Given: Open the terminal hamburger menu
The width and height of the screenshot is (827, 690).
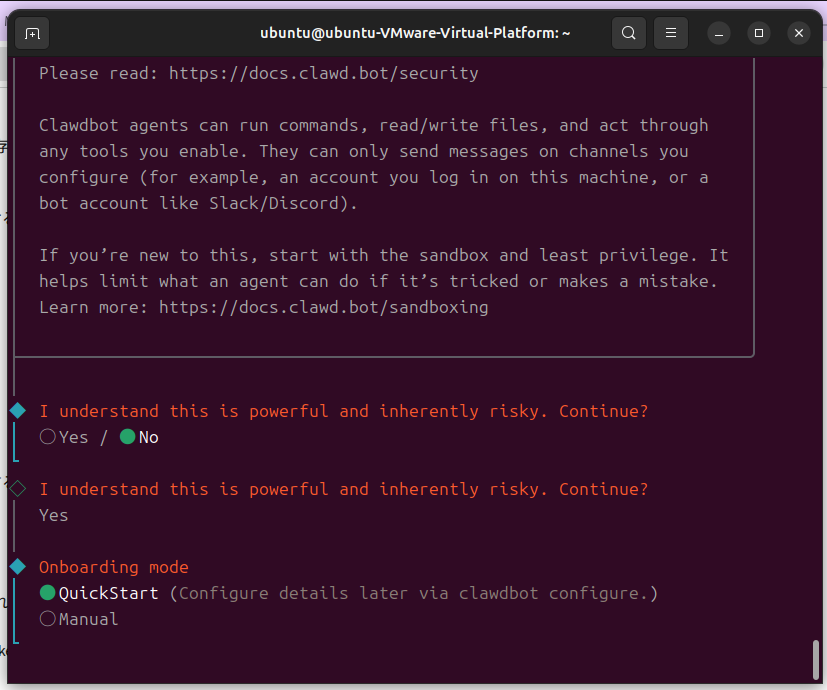Looking at the screenshot, I should pos(672,33).
